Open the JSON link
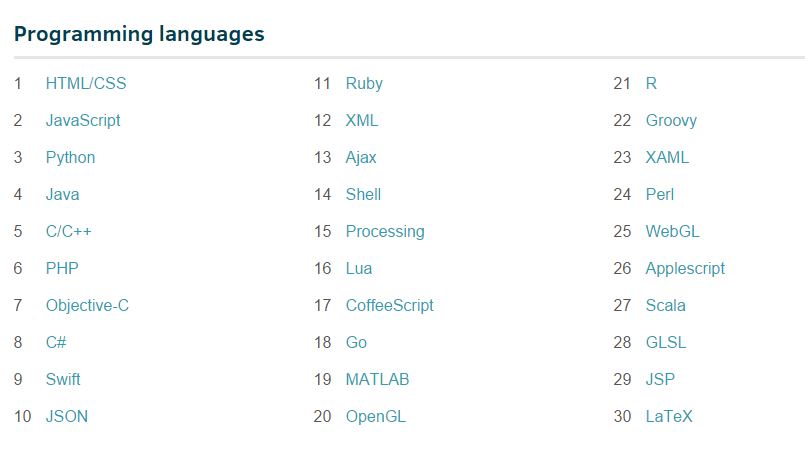Image resolution: width=805 pixels, height=461 pixels. coord(67,417)
